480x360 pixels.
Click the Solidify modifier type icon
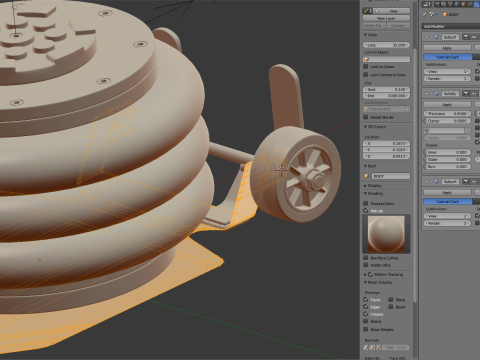(x=436, y=94)
